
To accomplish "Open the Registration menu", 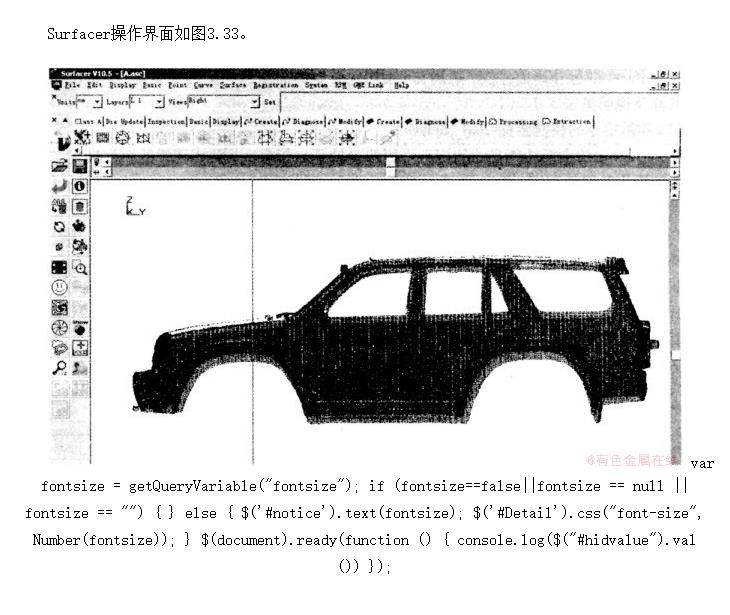I will [276, 85].
